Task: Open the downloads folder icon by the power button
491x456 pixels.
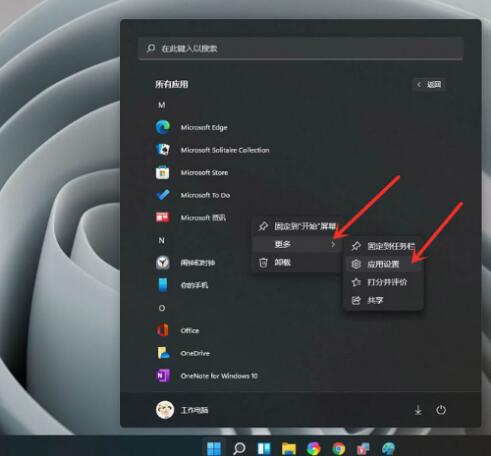Action: 418,410
